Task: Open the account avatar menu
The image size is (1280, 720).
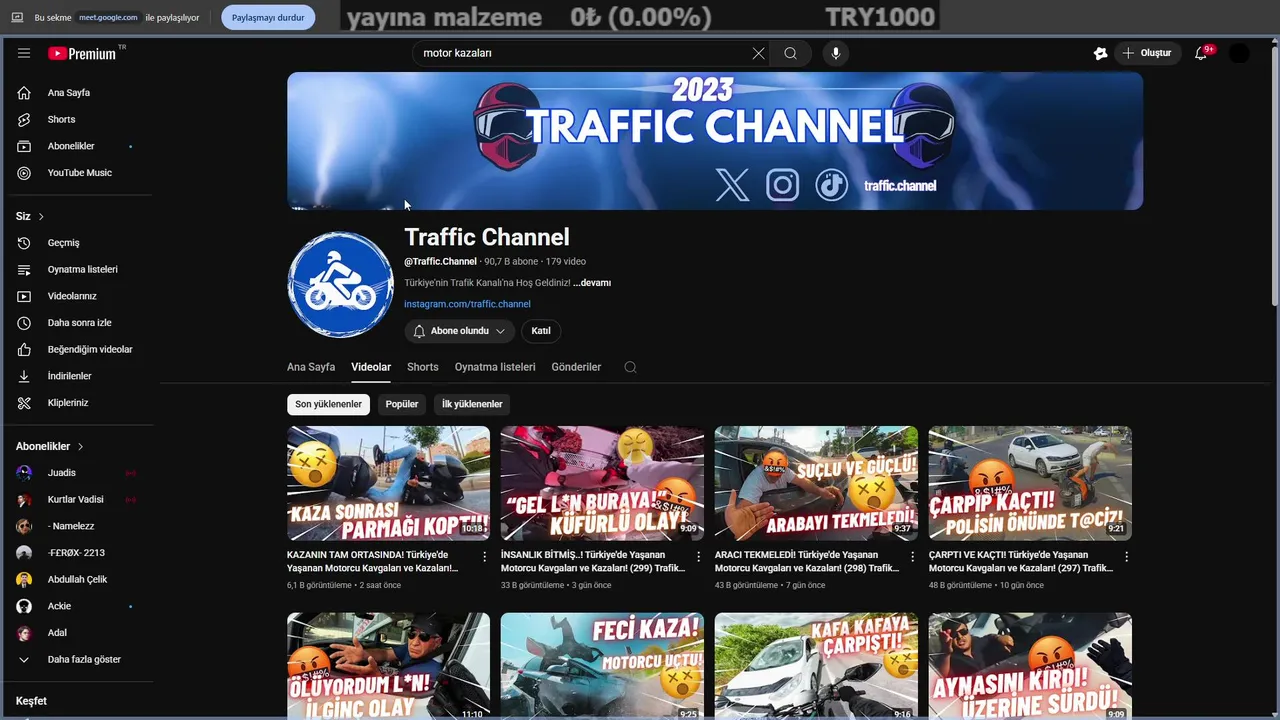Action: coord(1239,53)
